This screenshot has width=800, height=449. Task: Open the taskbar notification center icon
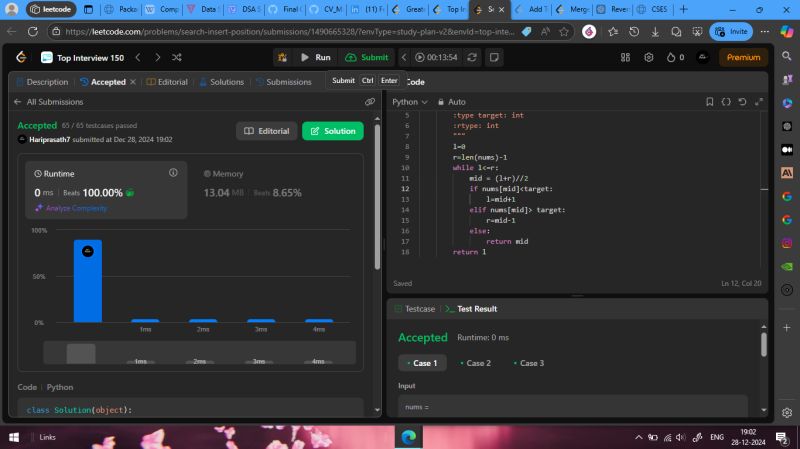781,437
